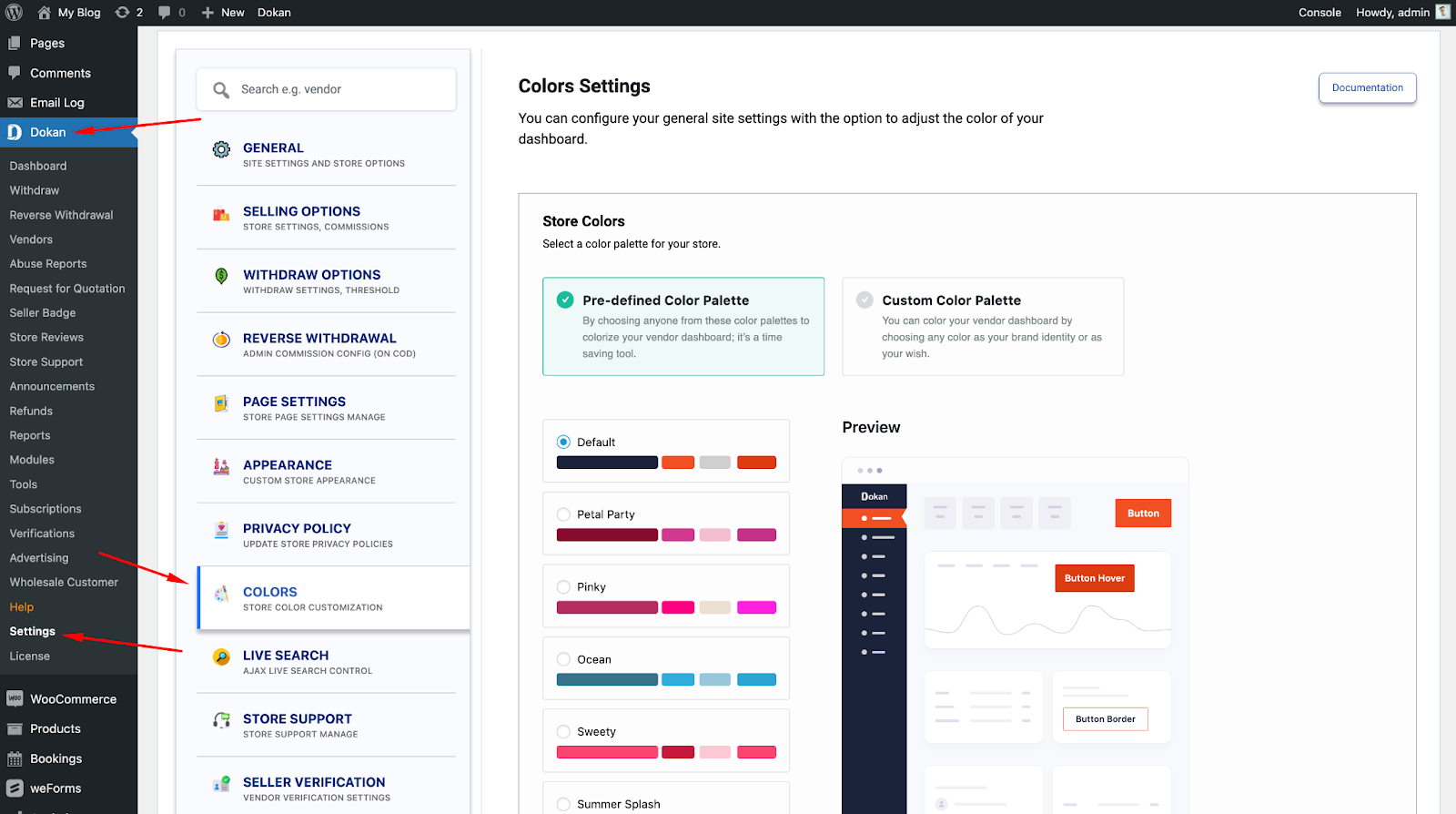Open the Store Reviews submenu link
The height and width of the screenshot is (814, 1456).
point(46,337)
